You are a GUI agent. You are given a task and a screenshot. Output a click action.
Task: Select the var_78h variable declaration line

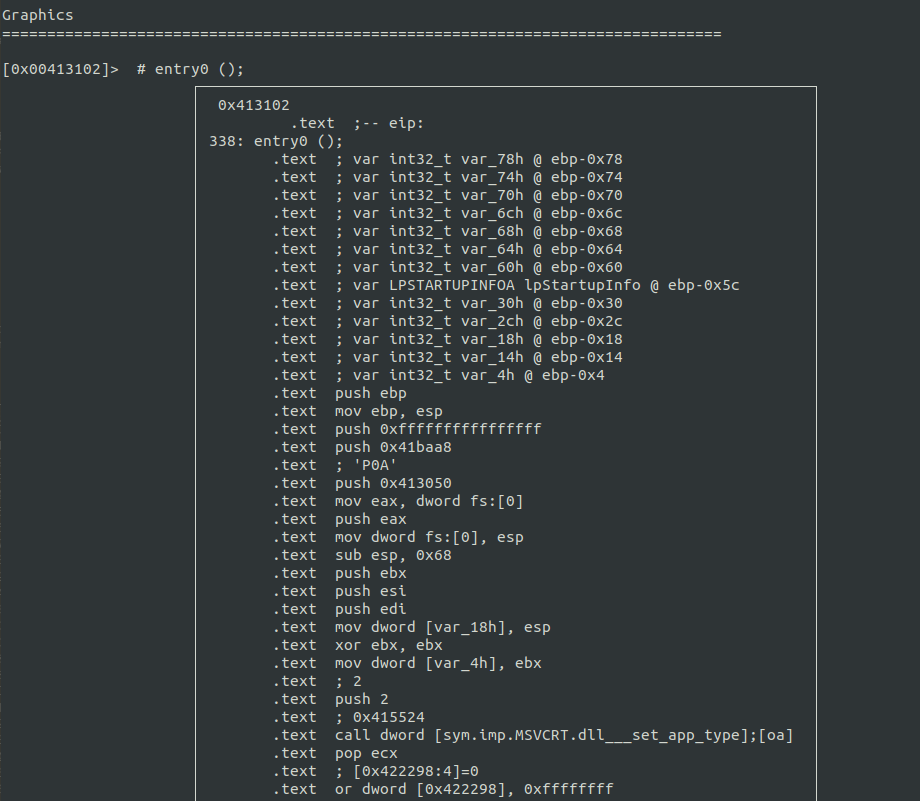click(479, 159)
